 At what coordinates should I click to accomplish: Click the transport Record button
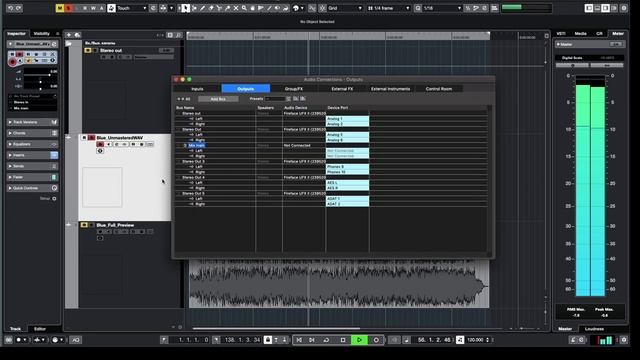[376, 340]
